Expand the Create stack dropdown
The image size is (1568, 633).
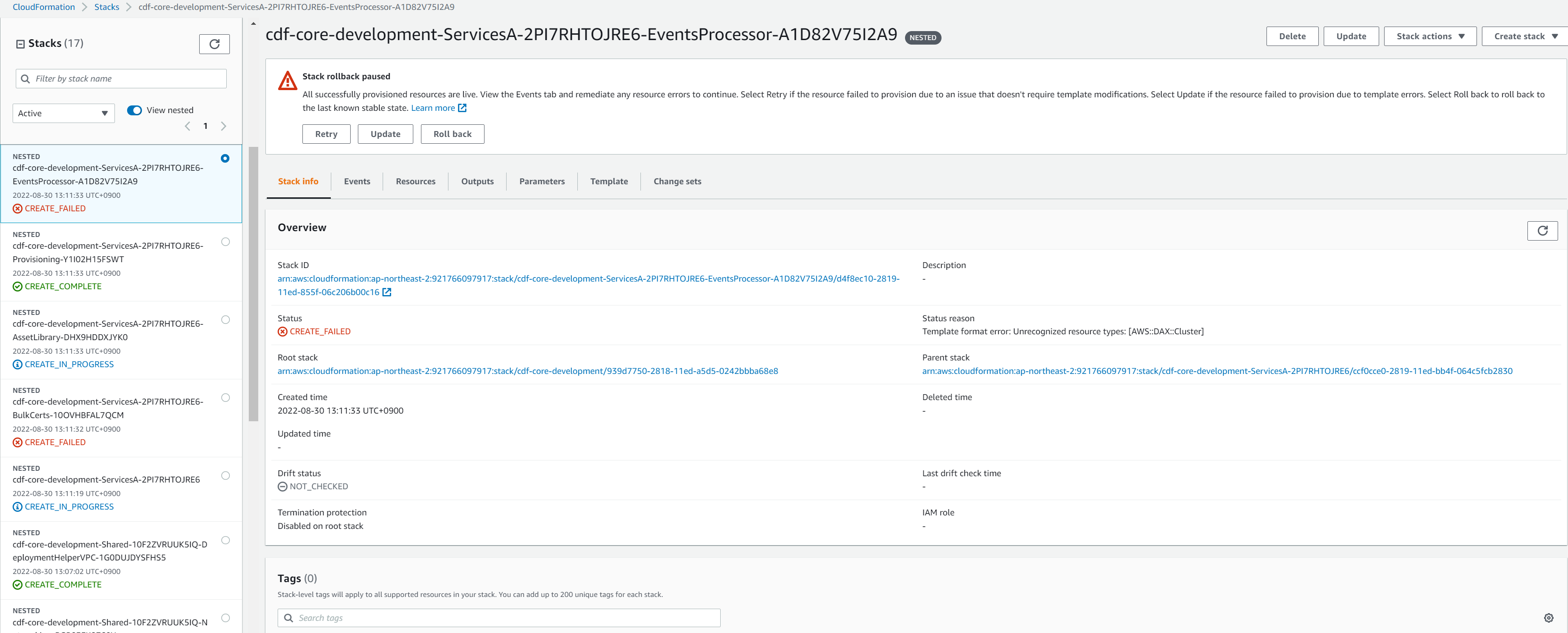click(1523, 36)
